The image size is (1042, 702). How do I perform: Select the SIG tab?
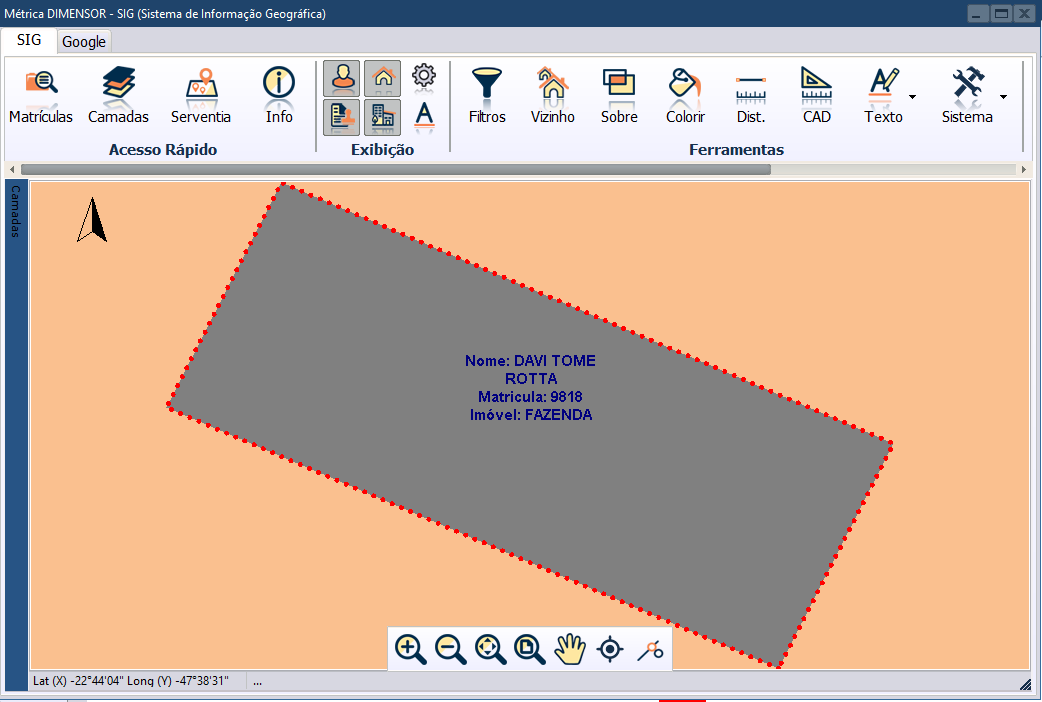point(29,41)
